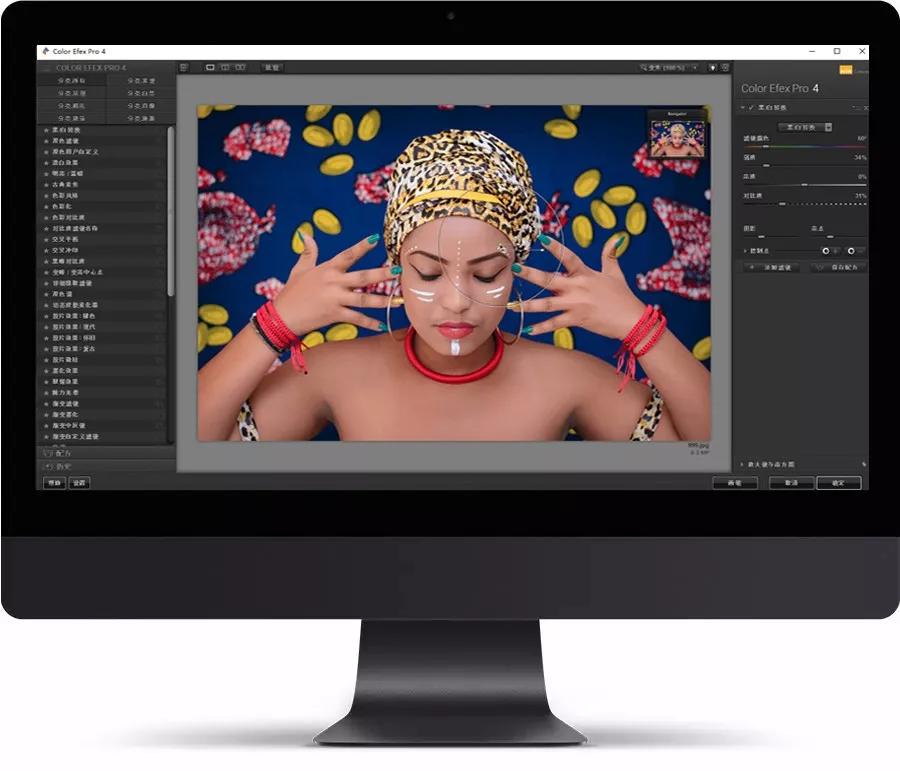Expand the control points section
Image resolution: width=900 pixels, height=771 pixels.
click(x=745, y=251)
